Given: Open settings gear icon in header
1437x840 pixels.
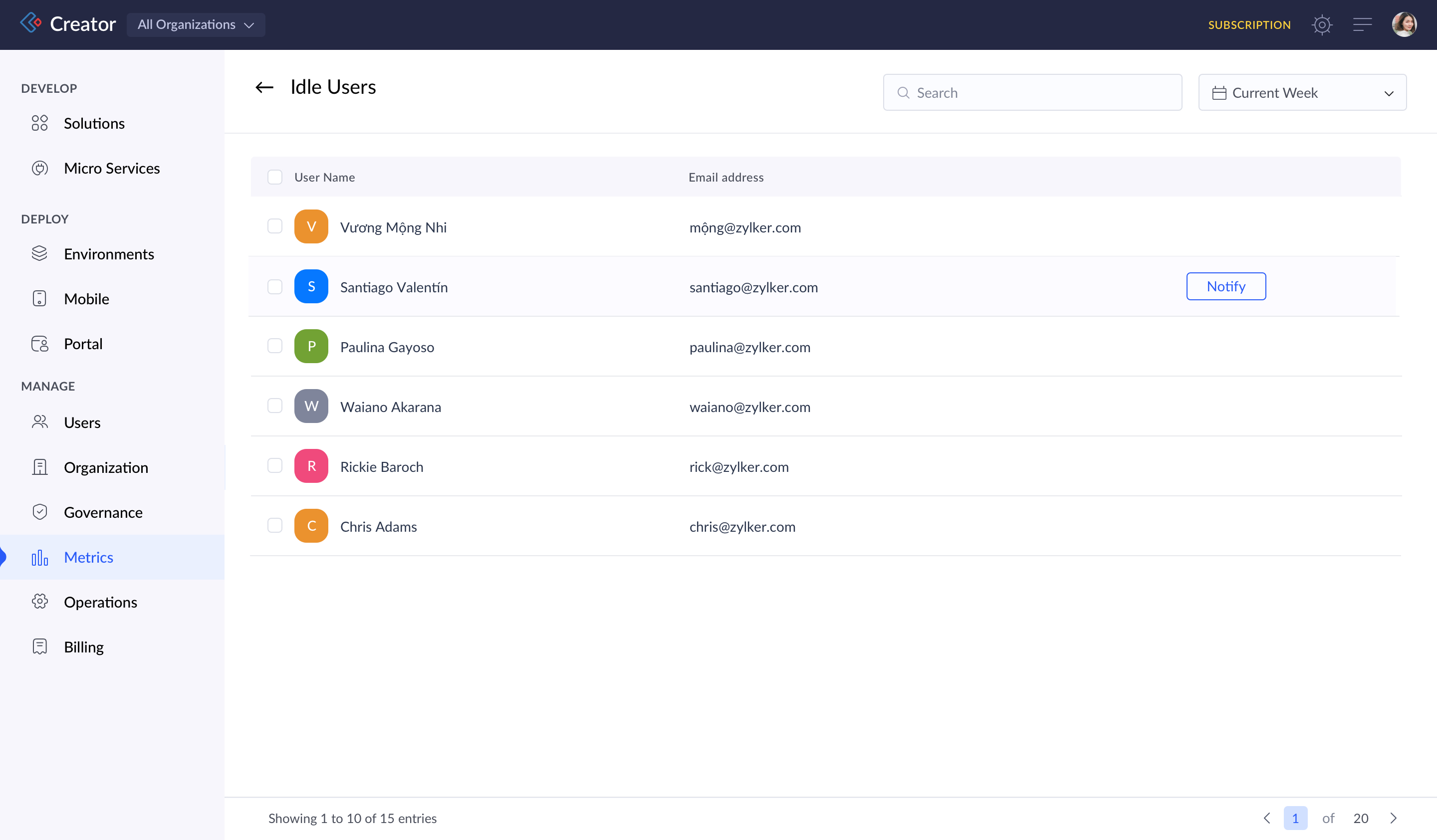Looking at the screenshot, I should point(1321,25).
